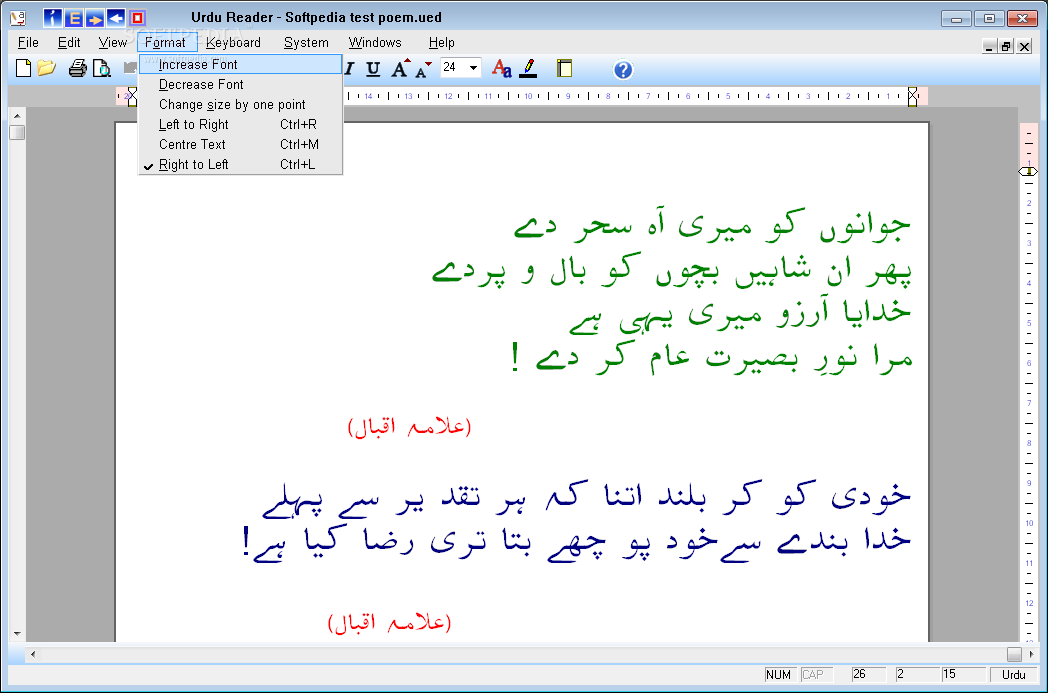Image resolution: width=1048 pixels, height=693 pixels.
Task: Click the blue 'i' info icon in title bar
Action: coord(52,18)
